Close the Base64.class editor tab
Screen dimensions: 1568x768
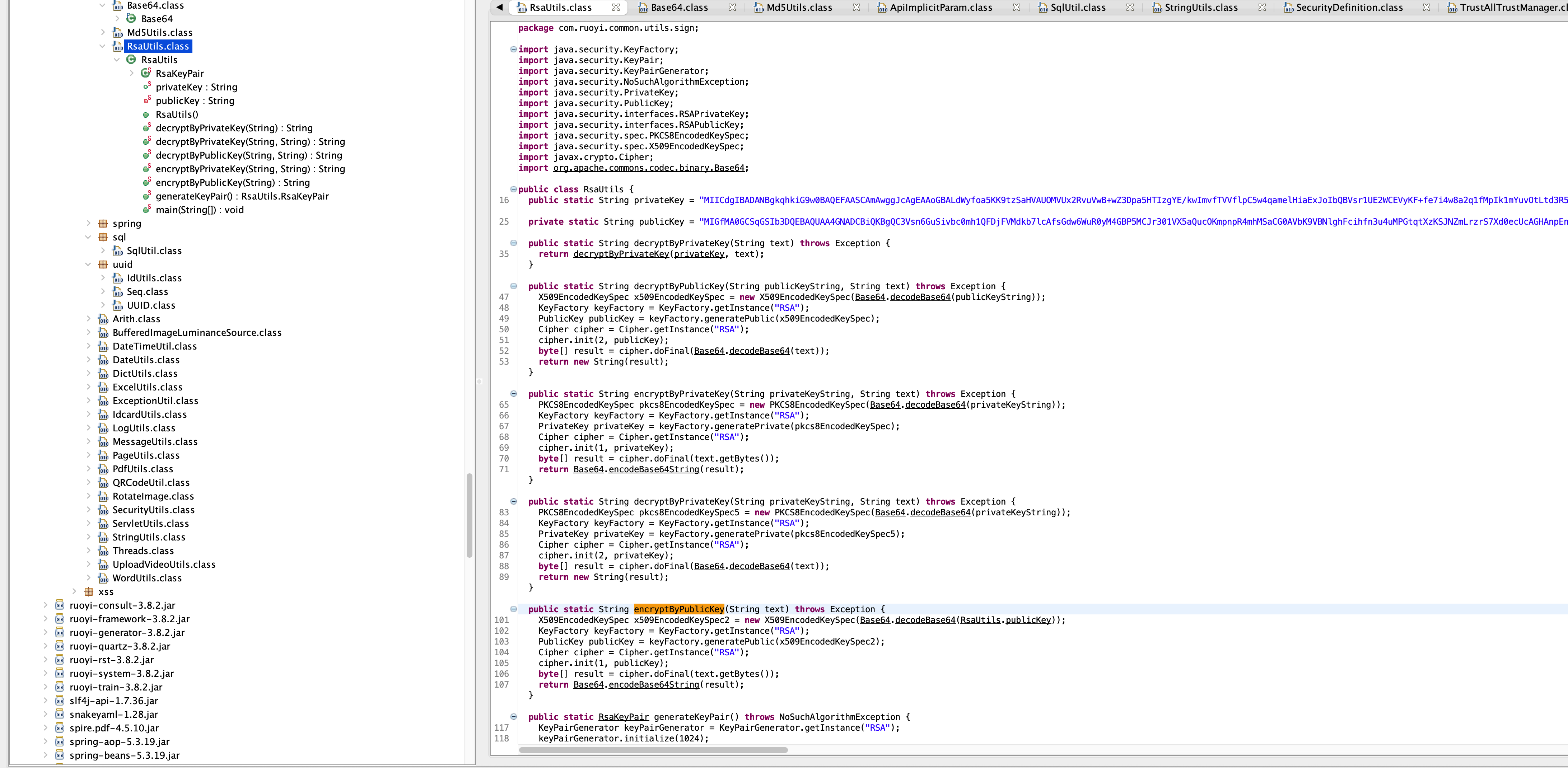[x=732, y=7]
